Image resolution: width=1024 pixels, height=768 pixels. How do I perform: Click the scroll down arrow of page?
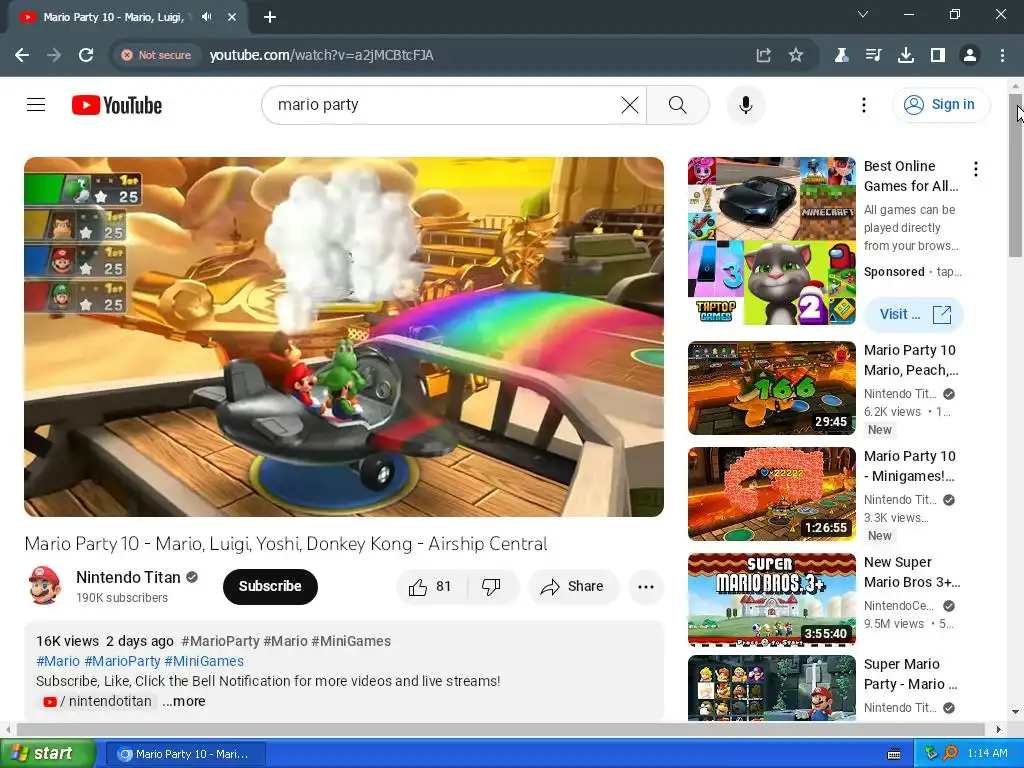[1016, 712]
